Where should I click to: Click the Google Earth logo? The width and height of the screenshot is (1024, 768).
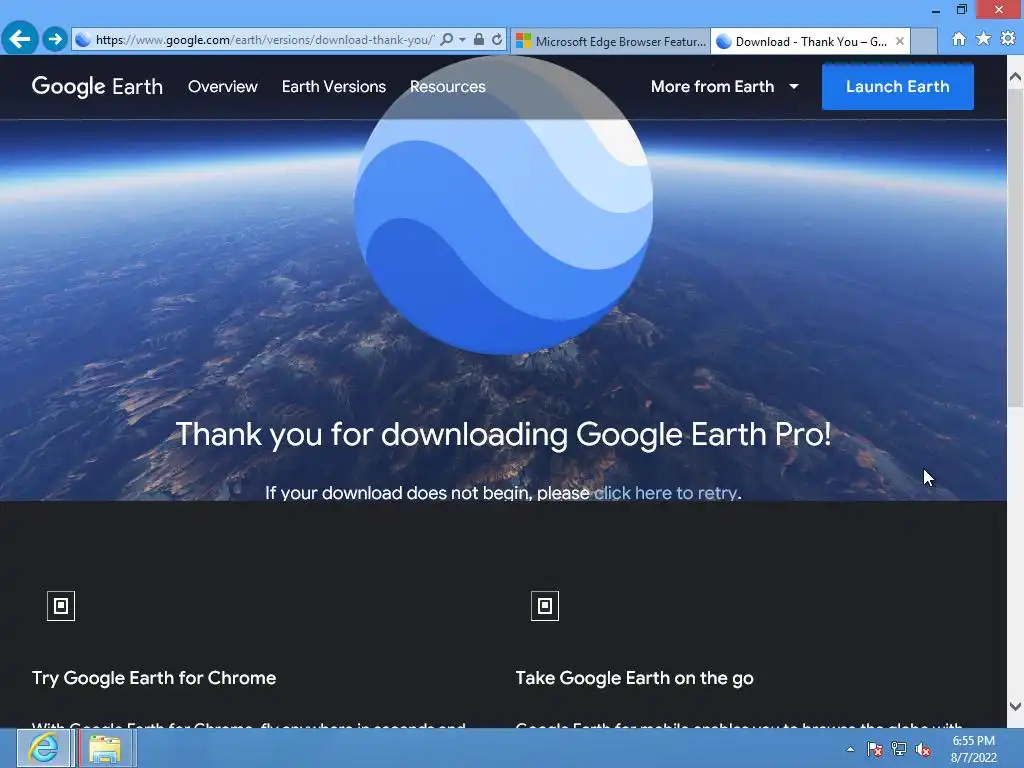(x=97, y=87)
